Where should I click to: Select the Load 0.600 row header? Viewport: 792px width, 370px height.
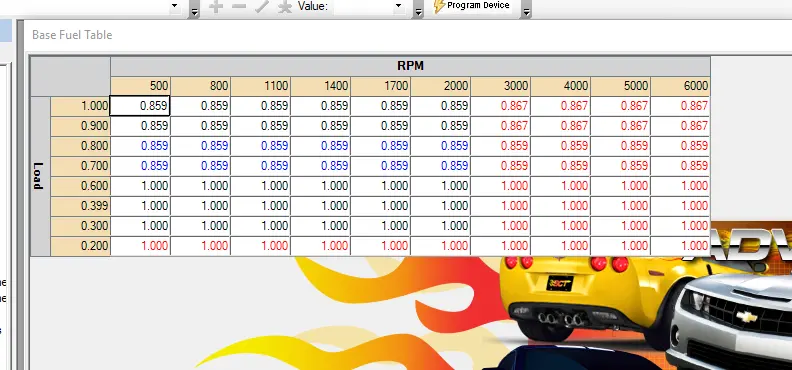click(x=80, y=186)
